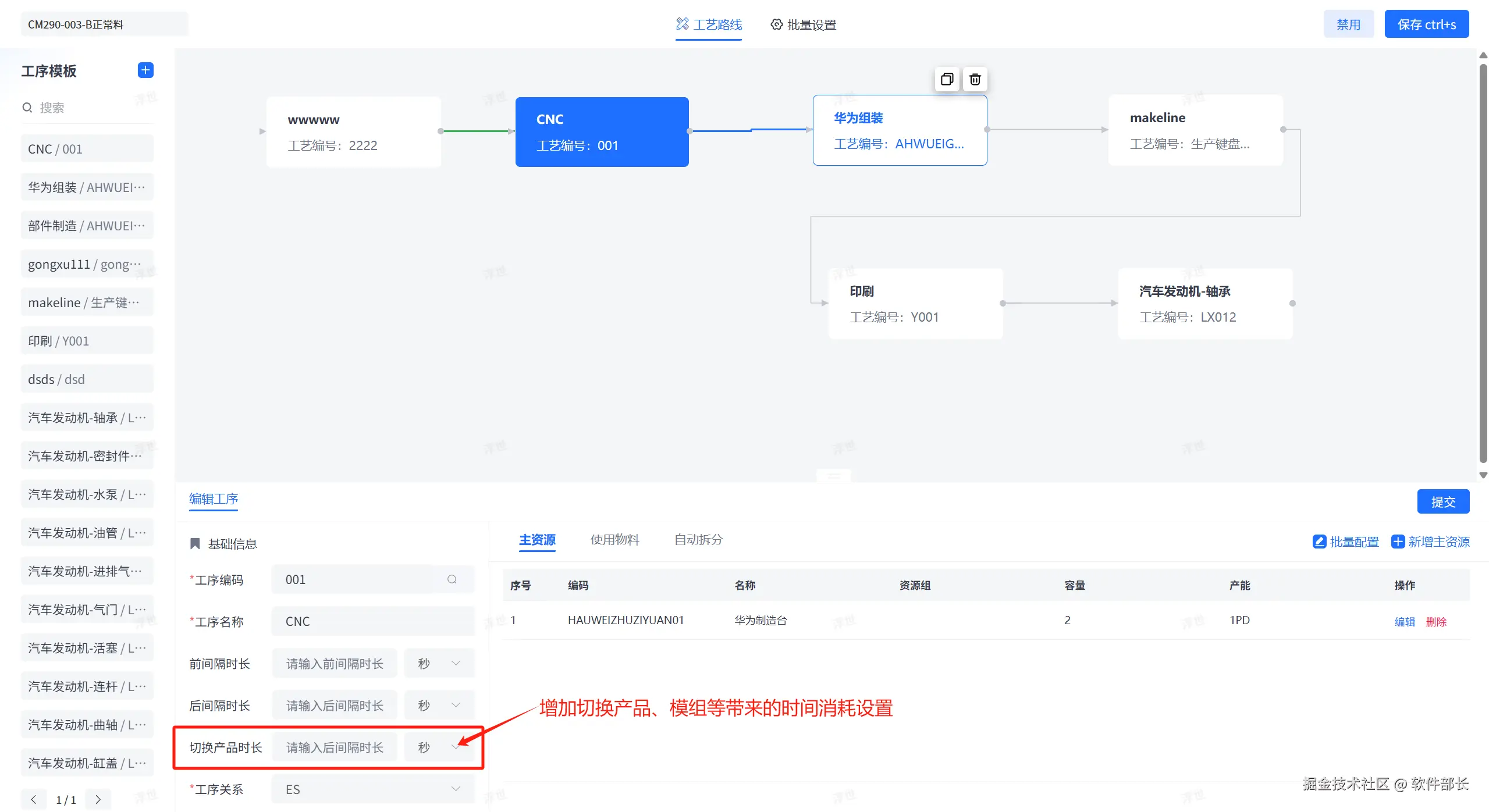Go to previous page of template list
1489x812 pixels.
34,799
